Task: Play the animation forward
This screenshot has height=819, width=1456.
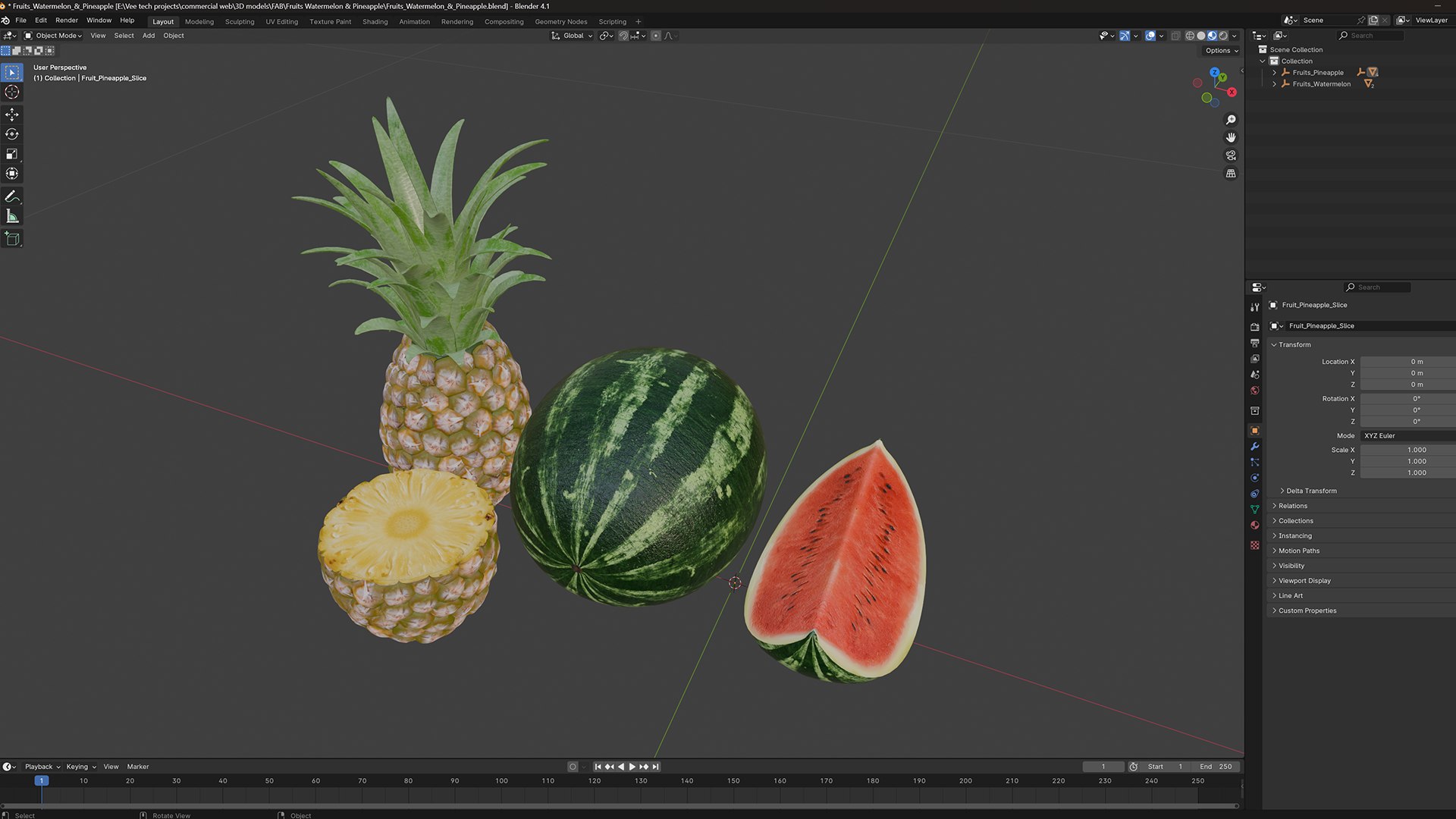Action: [x=632, y=767]
